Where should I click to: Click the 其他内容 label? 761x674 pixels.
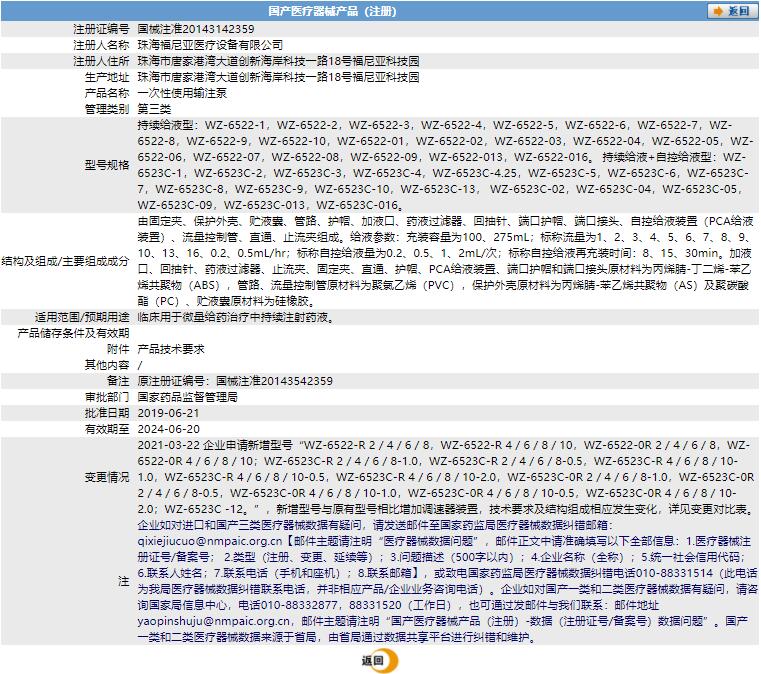point(107,365)
